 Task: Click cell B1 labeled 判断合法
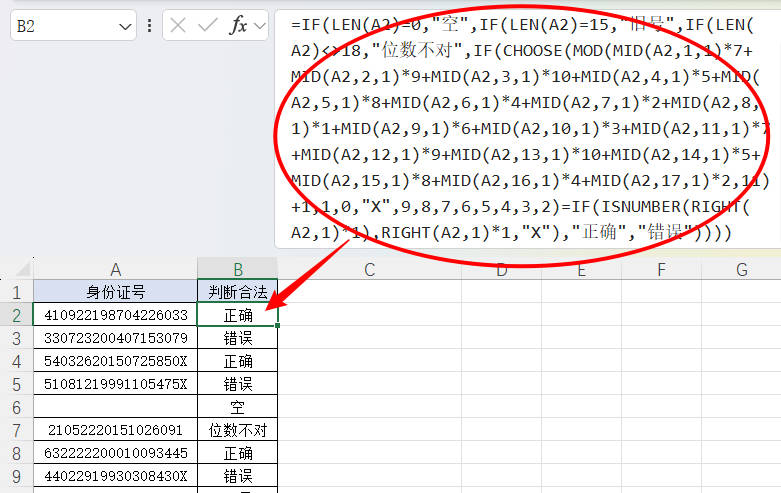[237, 292]
